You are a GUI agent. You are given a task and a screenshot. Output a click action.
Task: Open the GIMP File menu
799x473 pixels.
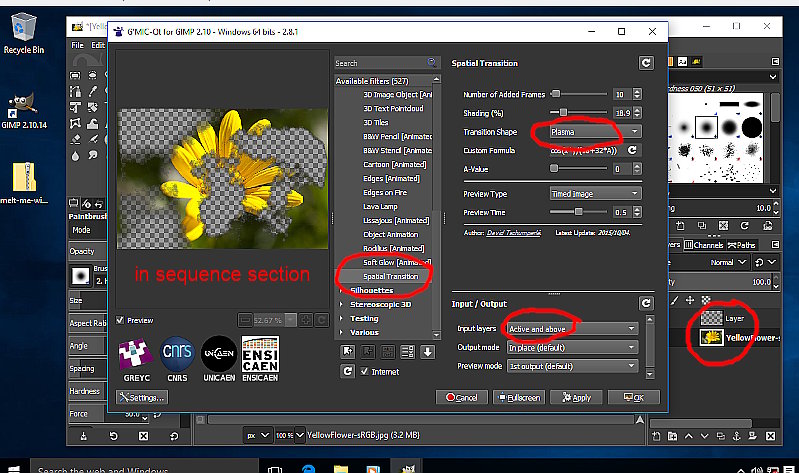pyautogui.click(x=77, y=45)
